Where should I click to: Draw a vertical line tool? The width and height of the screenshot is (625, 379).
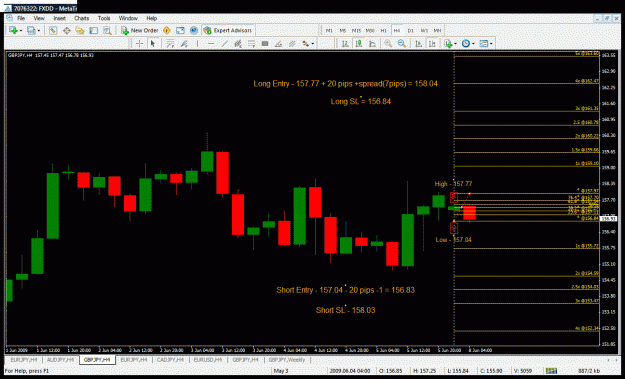click(197, 43)
